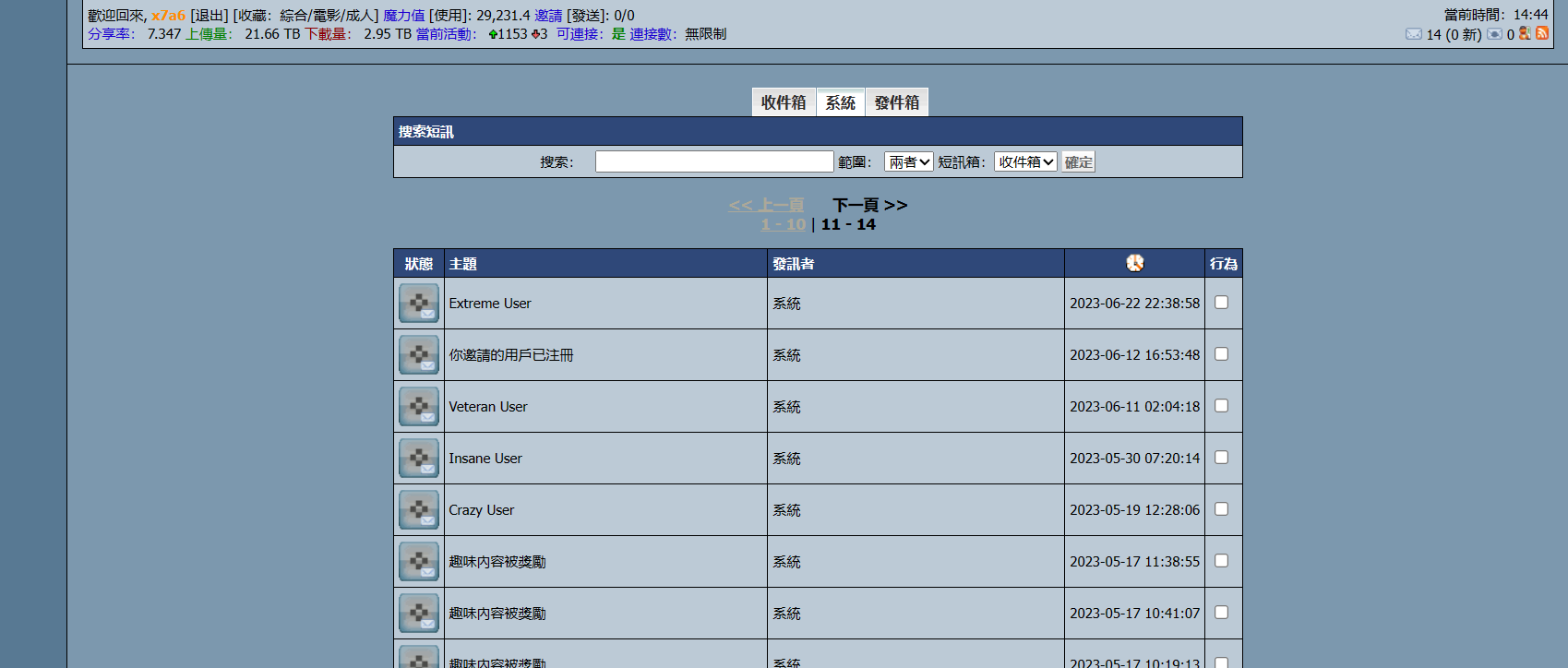This screenshot has width=1568, height=668.
Task: Open the orange RSS feed icon
Action: (1542, 33)
